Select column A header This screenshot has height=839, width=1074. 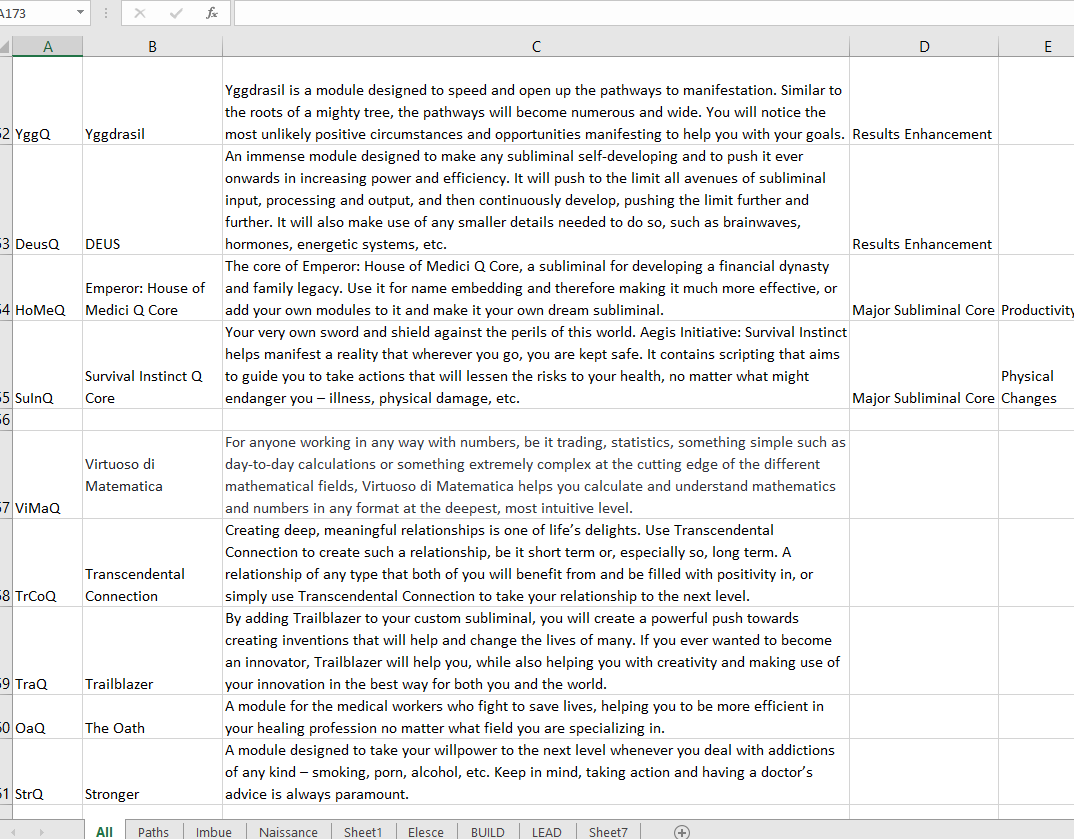(x=47, y=47)
